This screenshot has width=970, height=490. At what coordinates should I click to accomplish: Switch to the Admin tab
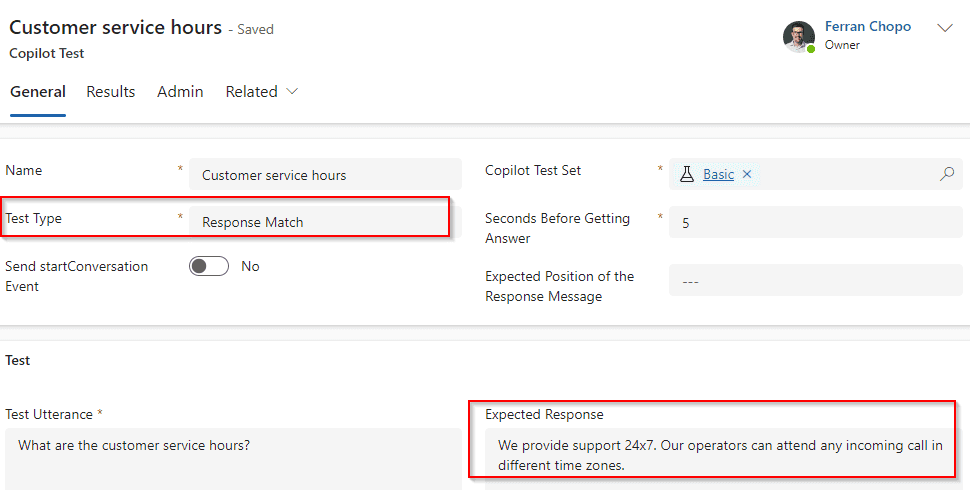[180, 92]
